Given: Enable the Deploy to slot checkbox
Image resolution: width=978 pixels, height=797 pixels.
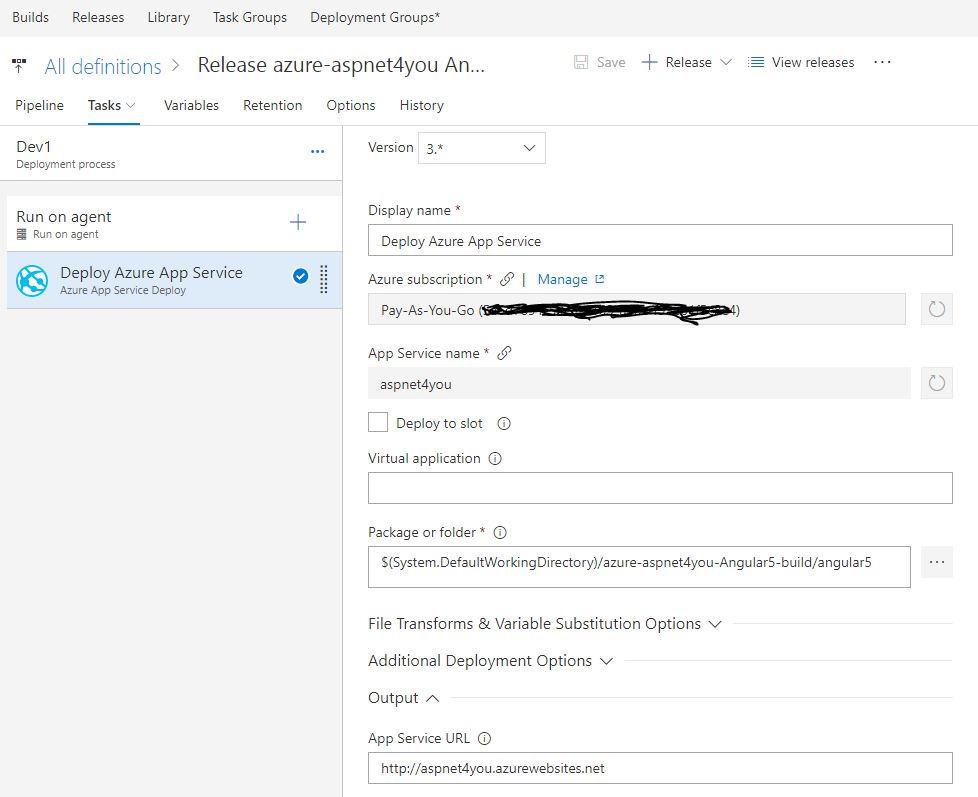Looking at the screenshot, I should pyautogui.click(x=378, y=422).
